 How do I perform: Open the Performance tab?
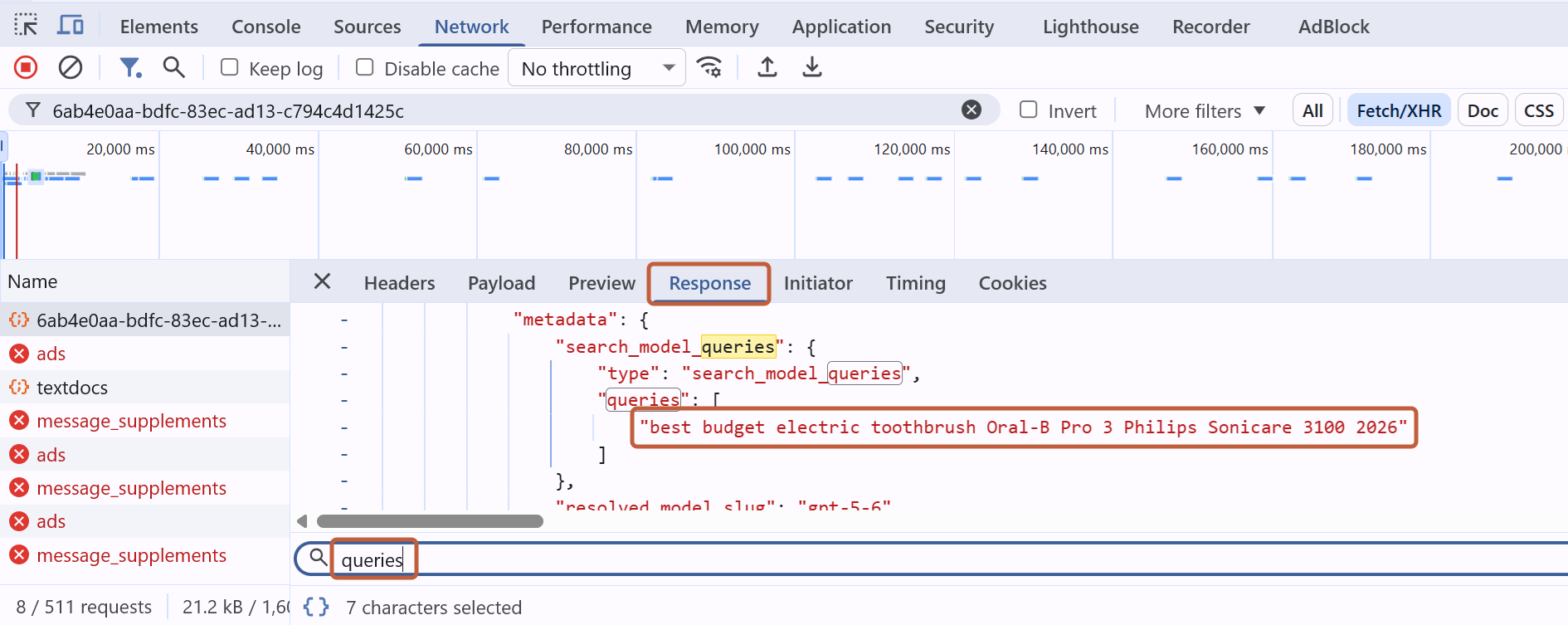[597, 27]
